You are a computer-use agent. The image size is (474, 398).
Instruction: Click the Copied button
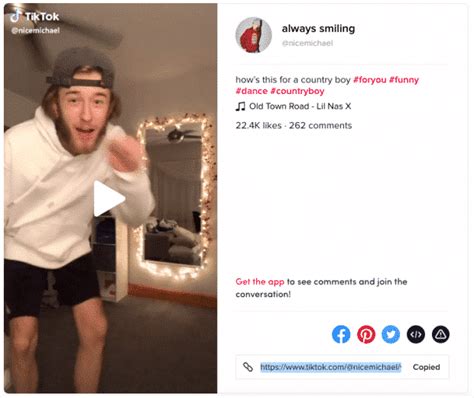[x=426, y=367]
